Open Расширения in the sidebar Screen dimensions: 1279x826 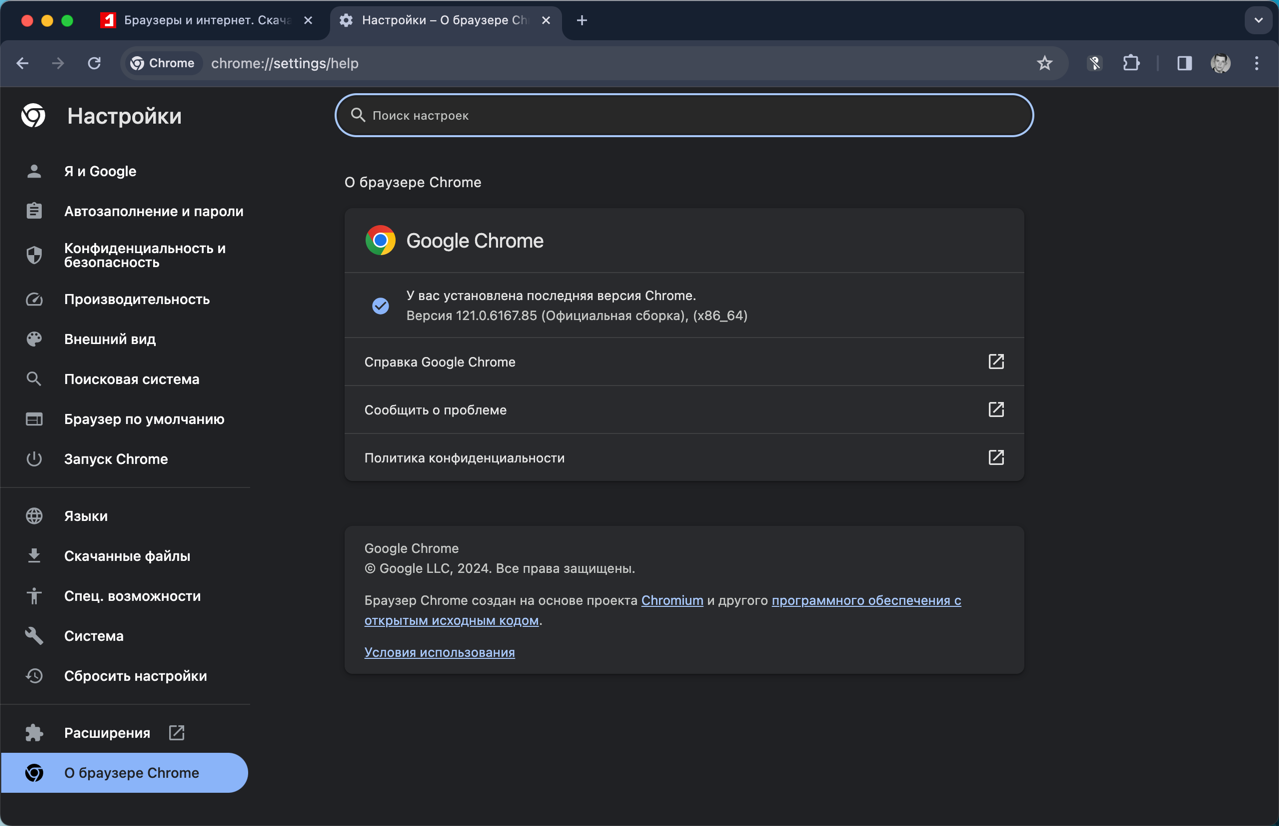pyautogui.click(x=107, y=733)
